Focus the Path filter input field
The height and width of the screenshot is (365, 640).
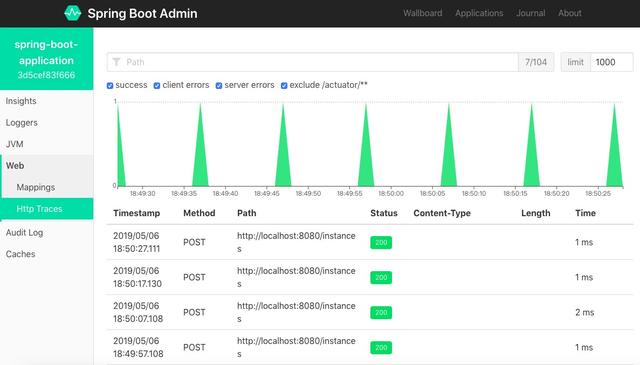(x=313, y=62)
